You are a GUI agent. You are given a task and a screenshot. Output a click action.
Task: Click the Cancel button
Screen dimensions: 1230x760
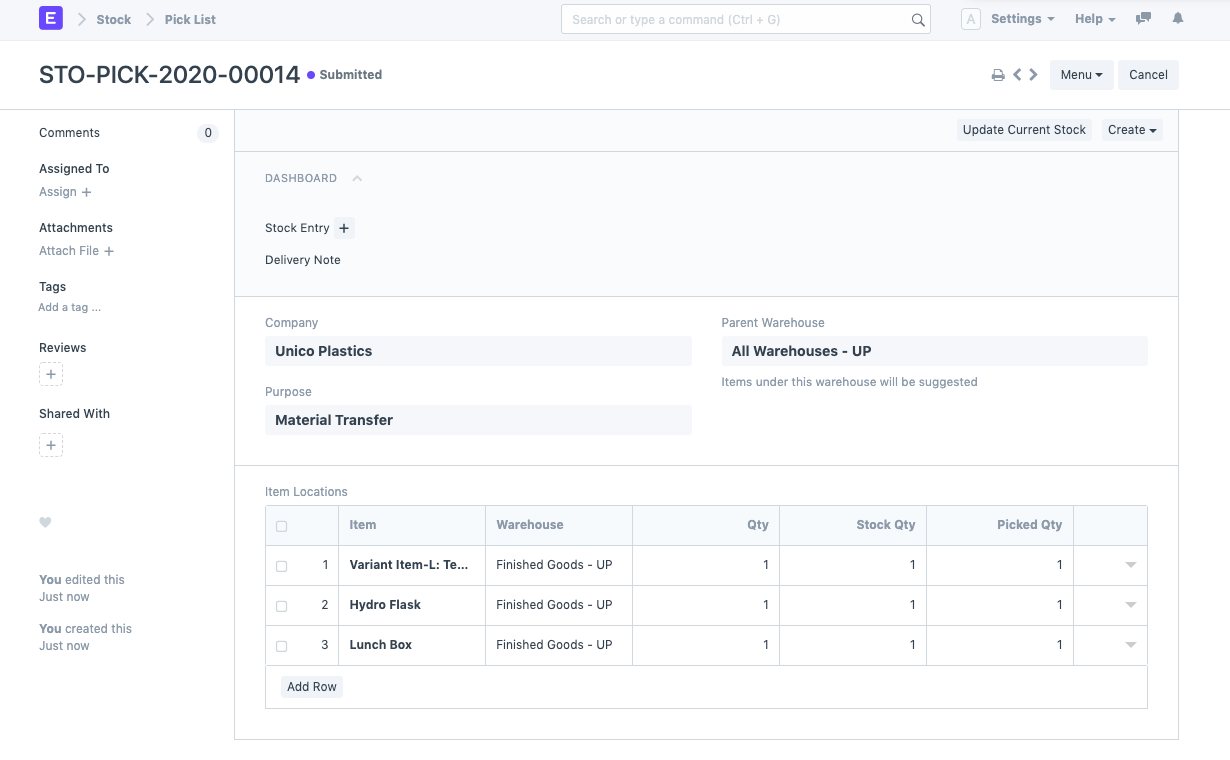(x=1148, y=75)
